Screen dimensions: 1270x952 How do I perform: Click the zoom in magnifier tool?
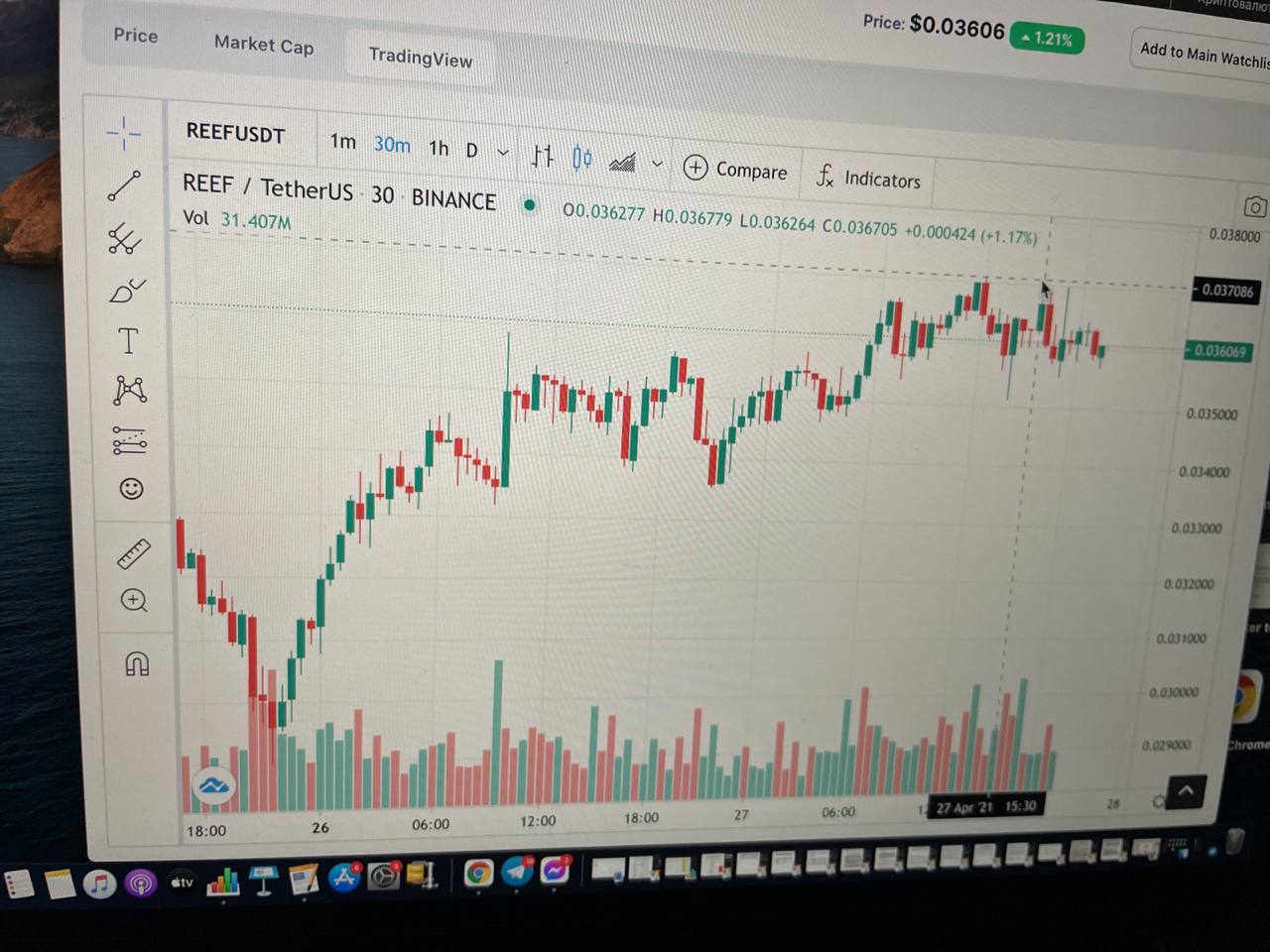coord(134,600)
